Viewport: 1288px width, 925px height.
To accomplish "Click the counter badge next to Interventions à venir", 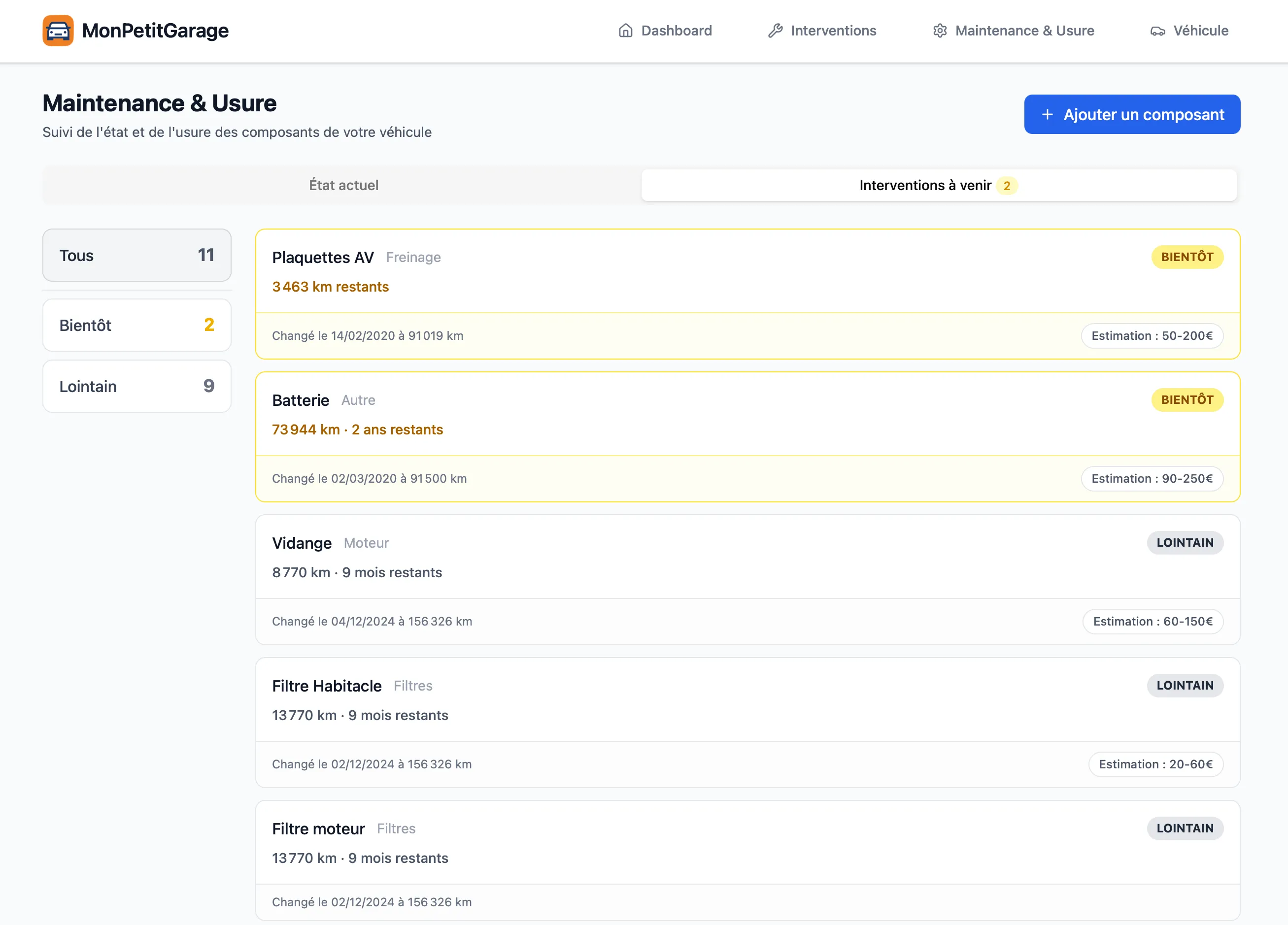I will 1008,186.
